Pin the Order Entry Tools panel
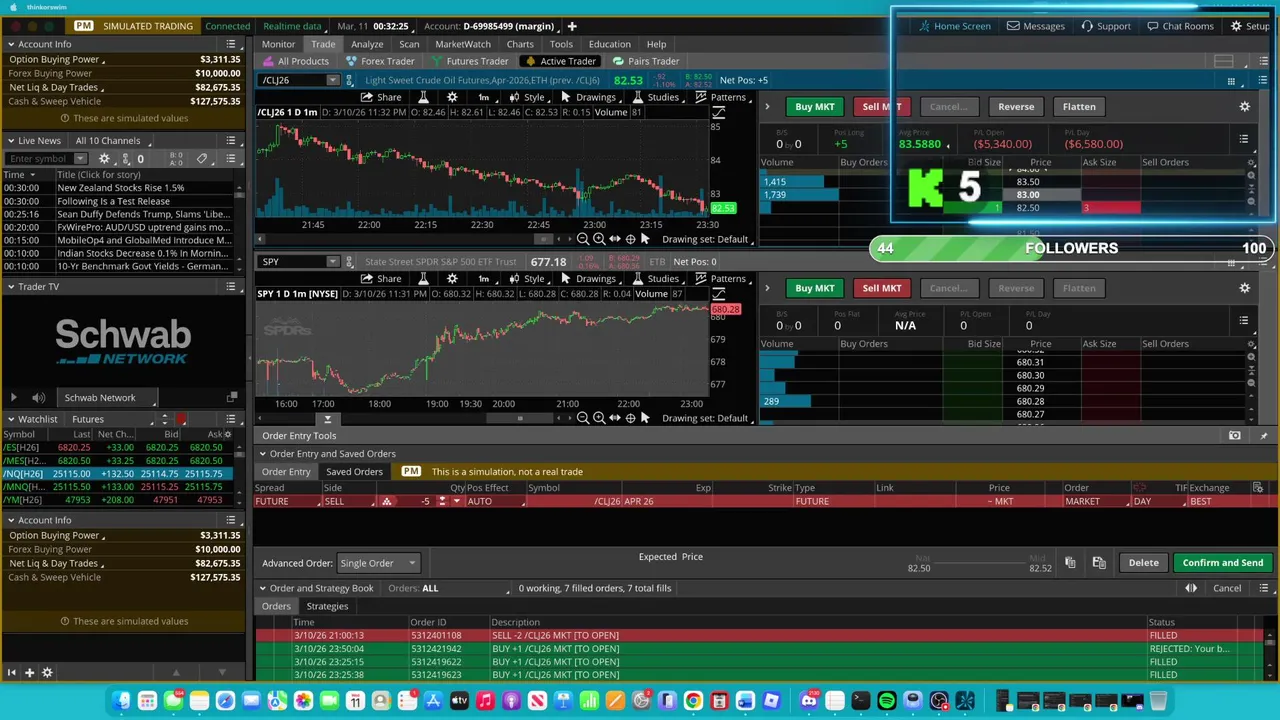Screen dimensions: 1280x720 click(x=1263, y=436)
